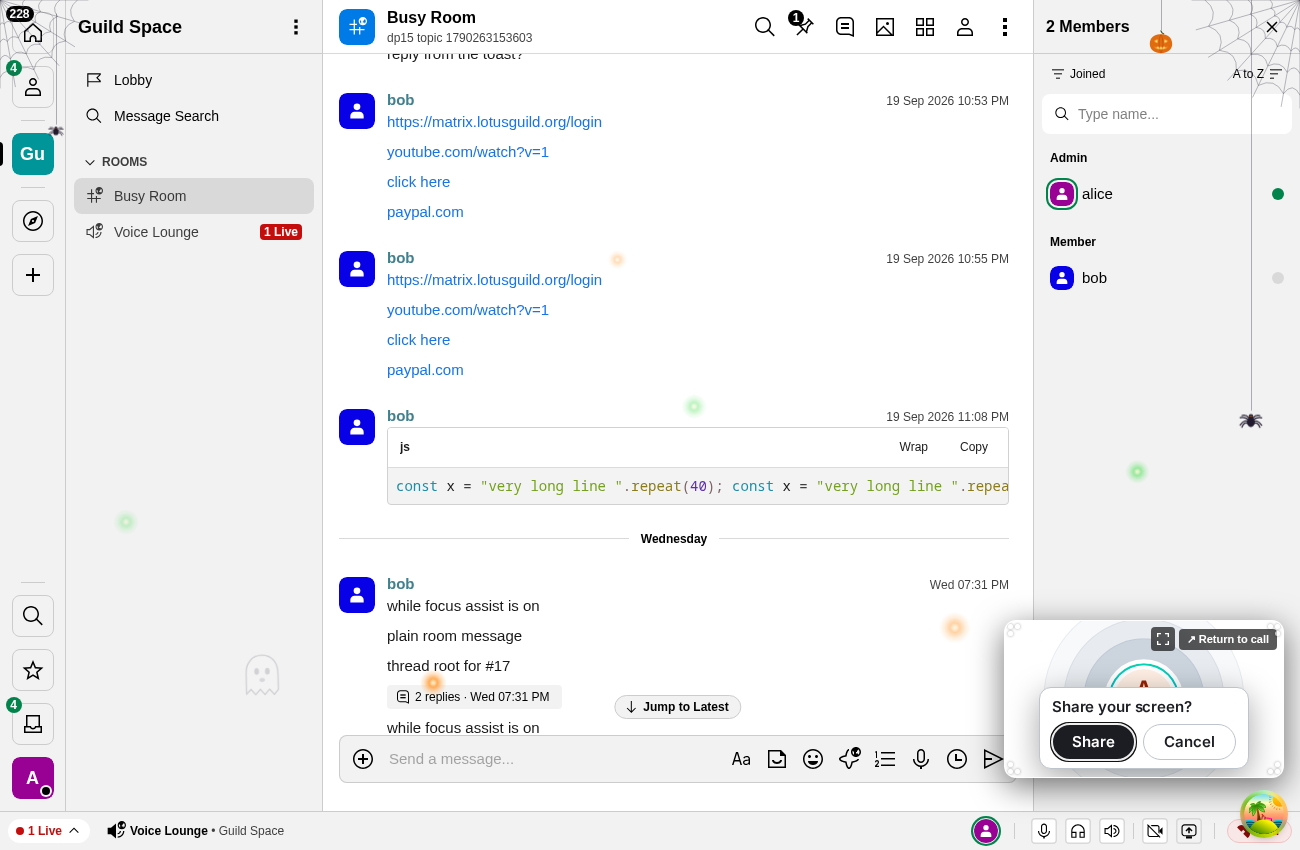Toggle headphones deafen in call bar

(x=1078, y=831)
